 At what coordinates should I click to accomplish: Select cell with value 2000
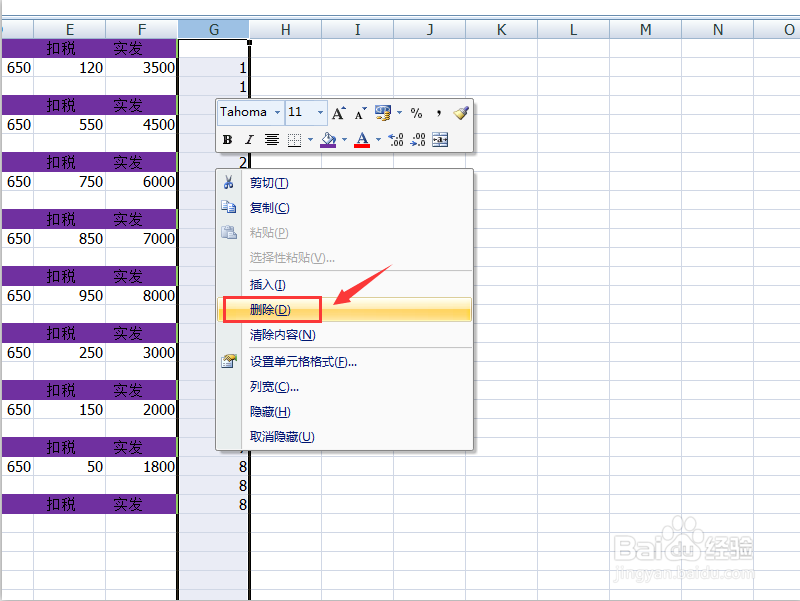(141, 410)
